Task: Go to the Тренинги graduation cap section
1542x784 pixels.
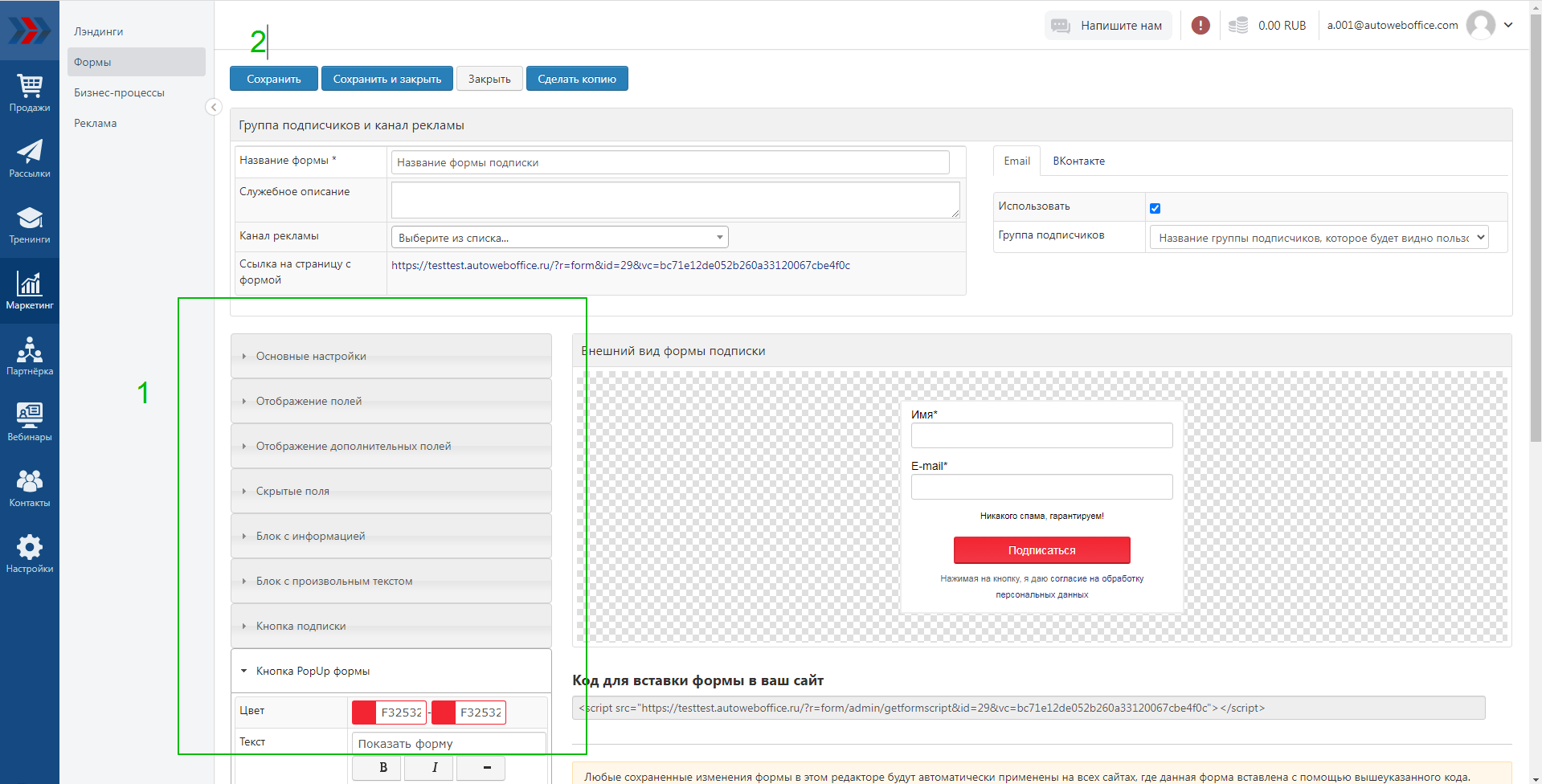Action: click(x=30, y=225)
